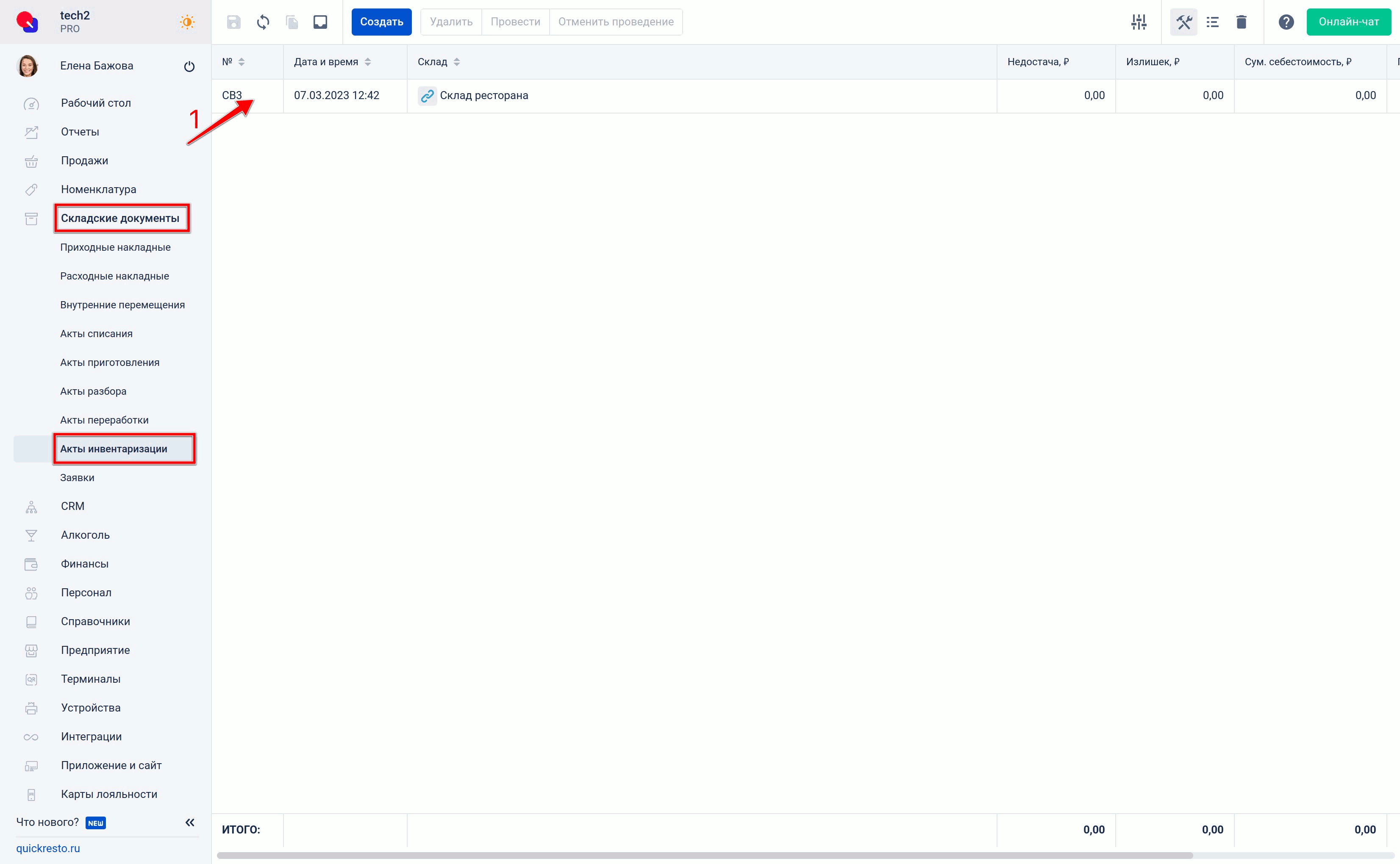
Task: Open the quickresto.ru link
Action: pos(48,848)
